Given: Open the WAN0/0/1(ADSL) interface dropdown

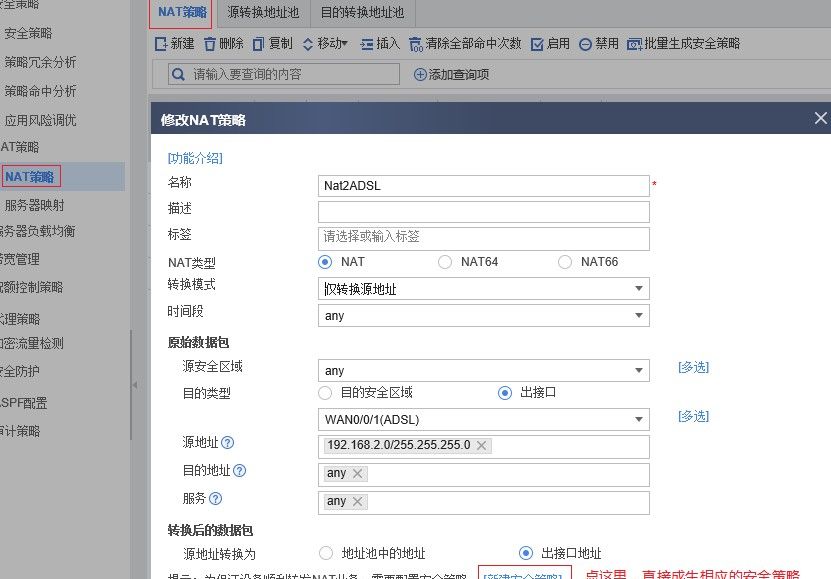Looking at the screenshot, I should 640,419.
